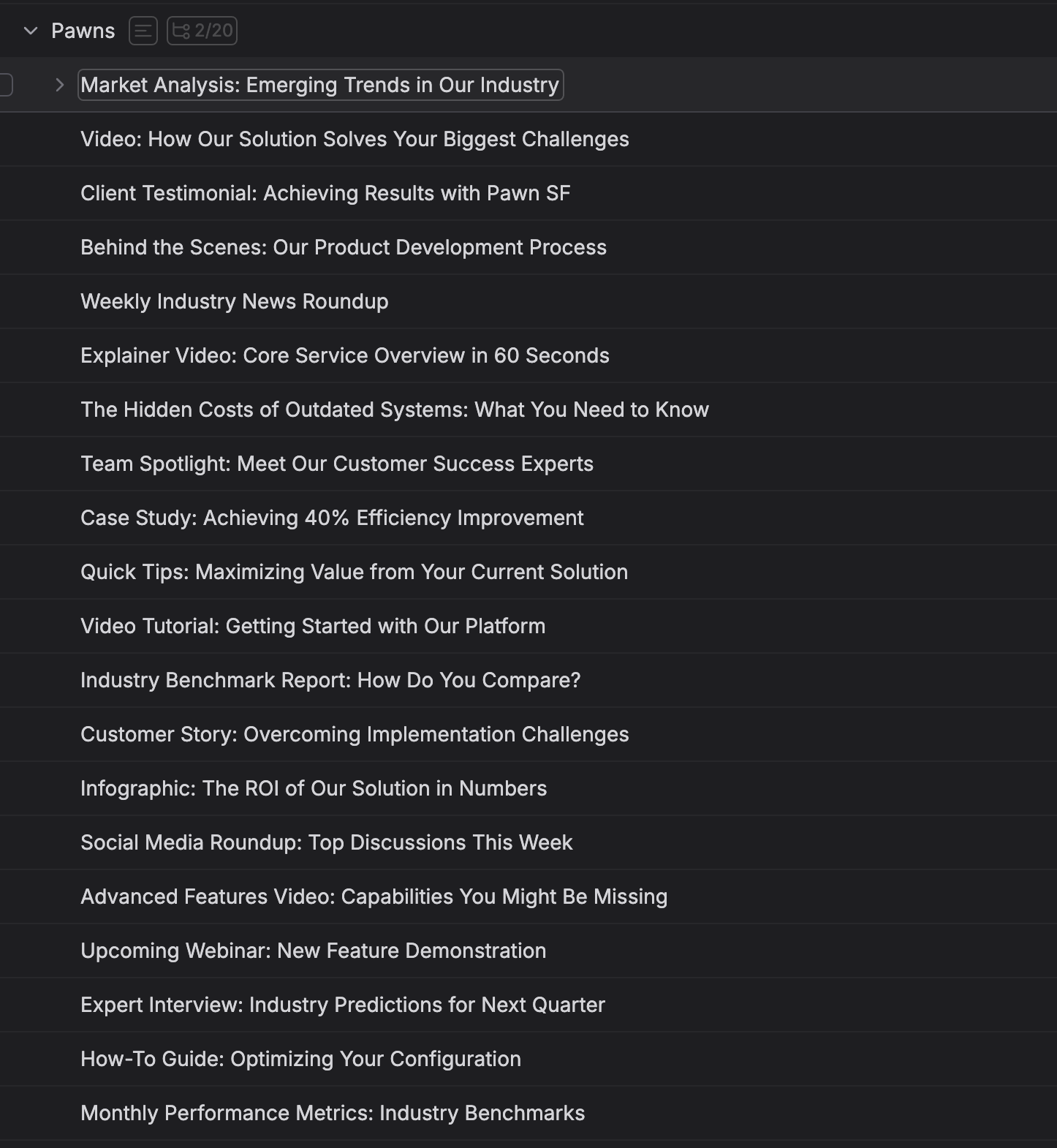Select Client Testimonial: Achieving Results with Pawn SF
Screen dimensions: 1057x1148
(x=325, y=193)
